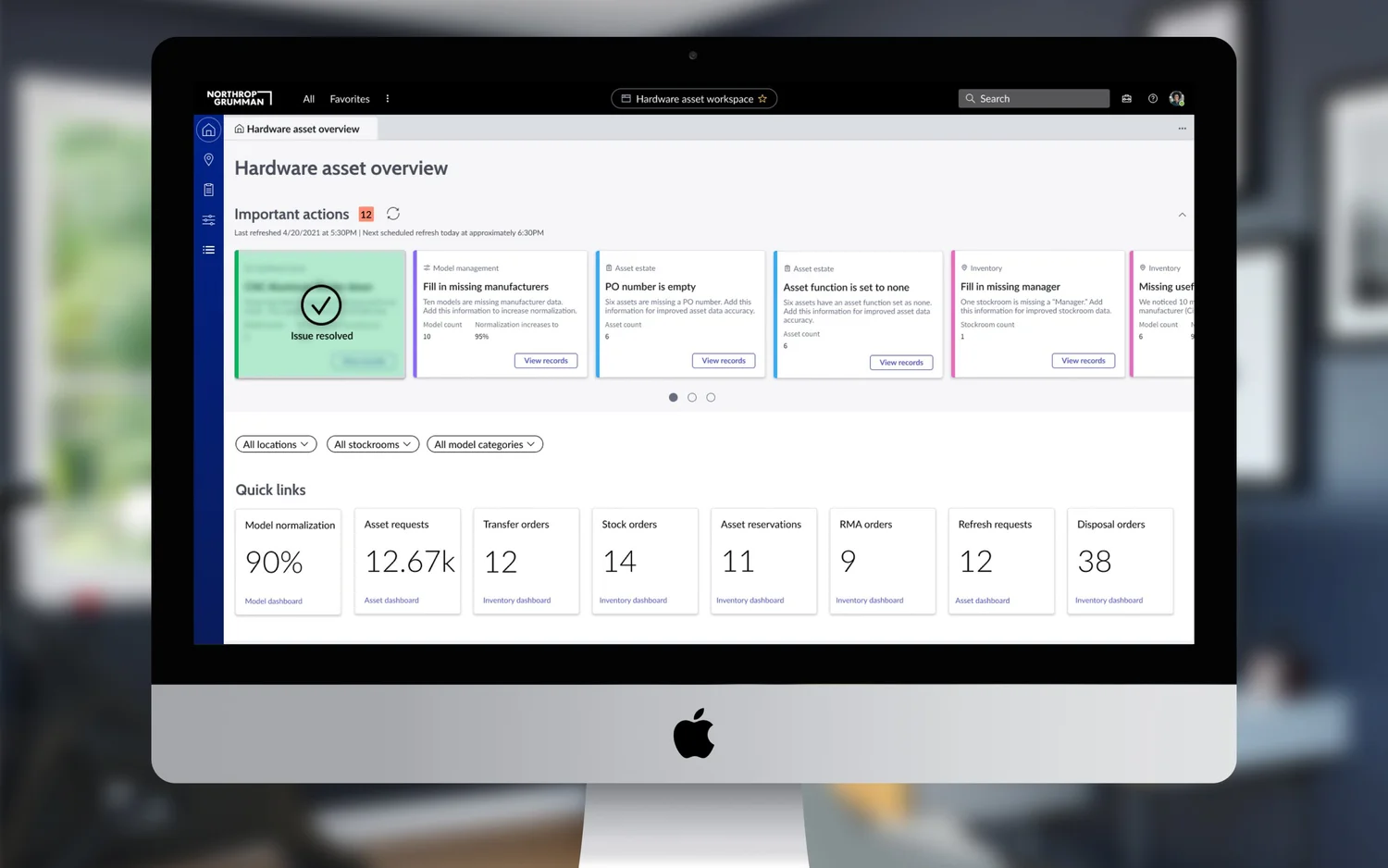This screenshot has width=1388, height=868.
Task: Click into the Search field
Action: click(1034, 99)
